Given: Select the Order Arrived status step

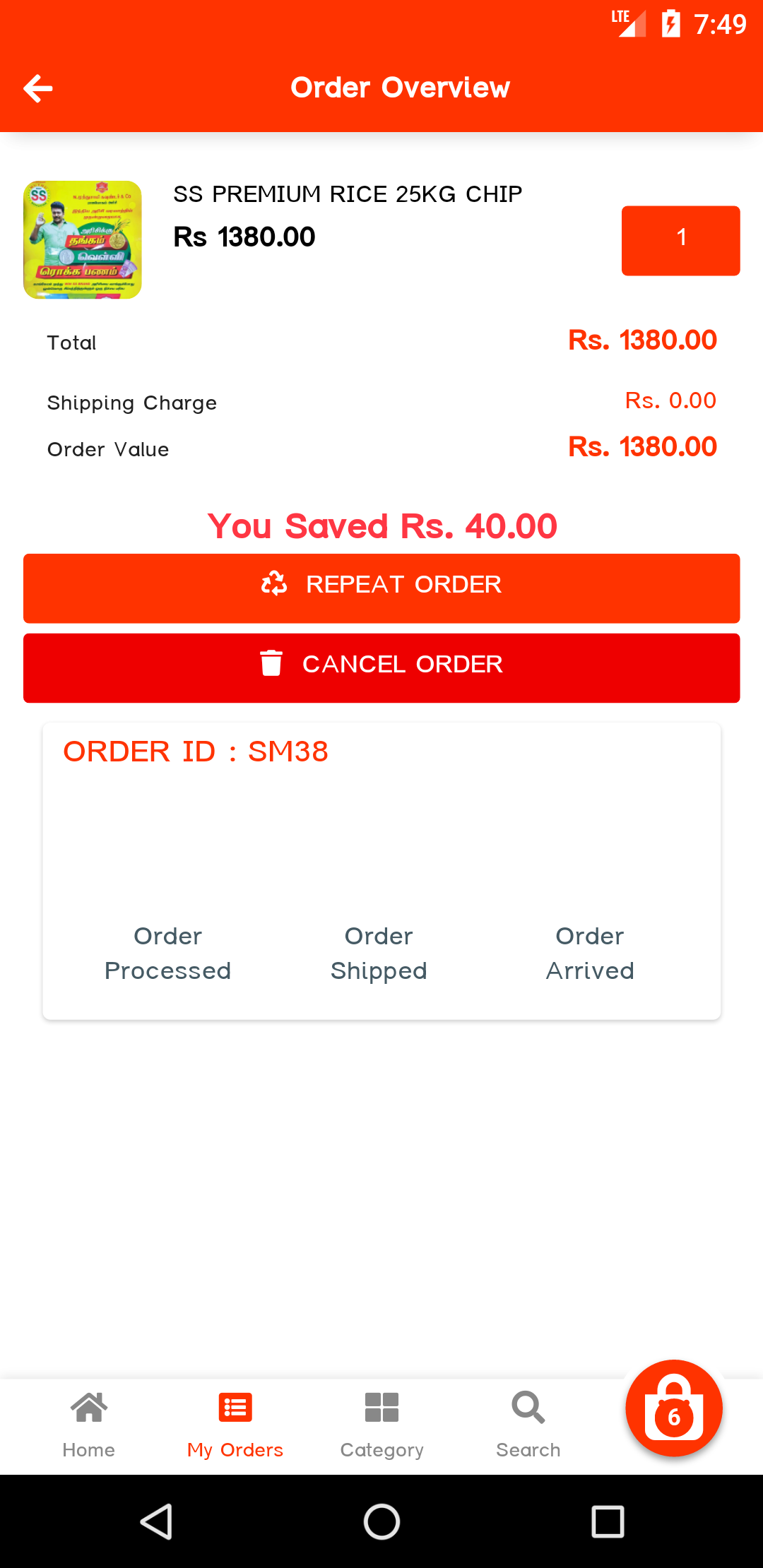Looking at the screenshot, I should 590,953.
